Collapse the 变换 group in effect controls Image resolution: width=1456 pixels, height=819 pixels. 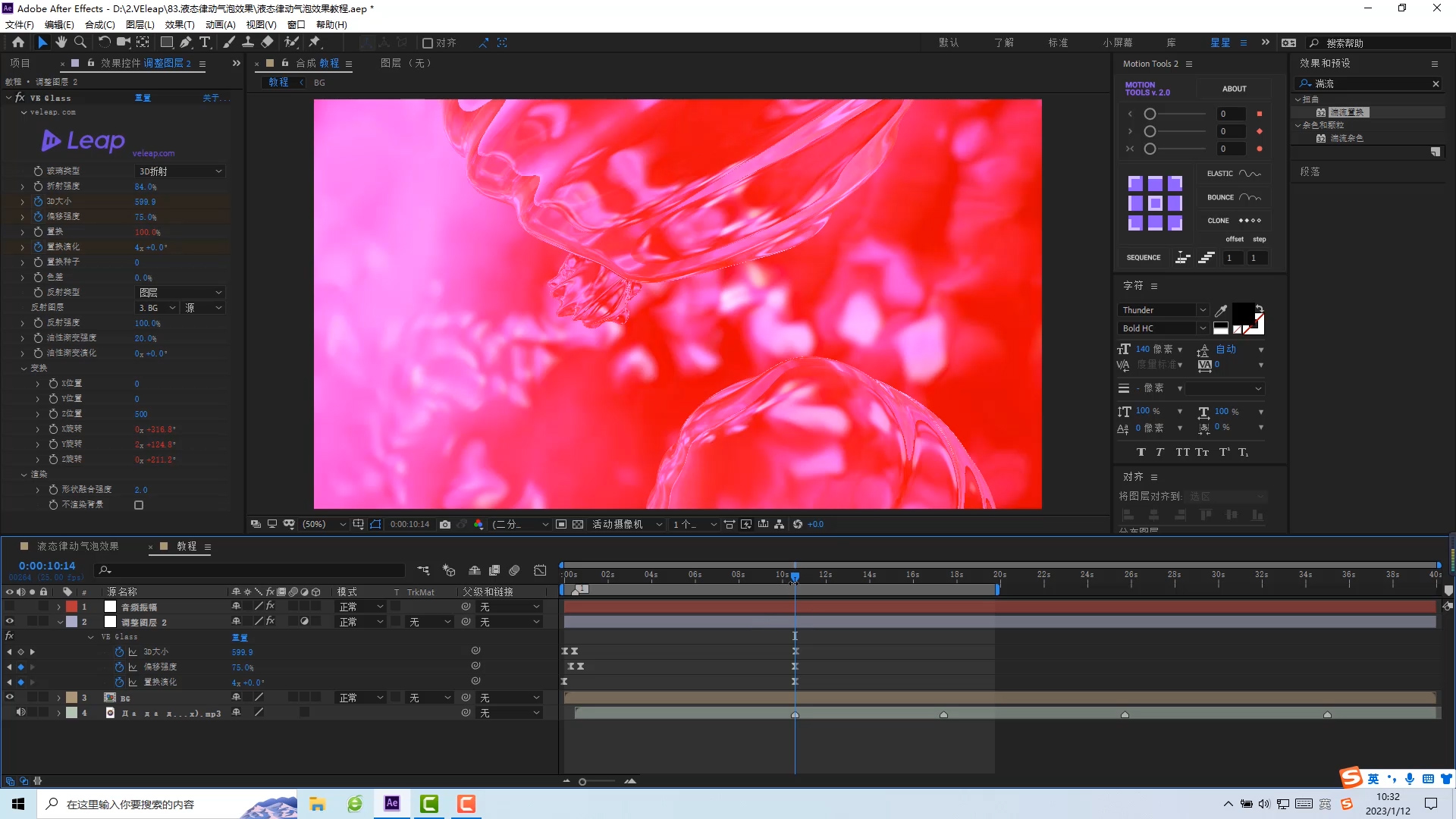24,369
